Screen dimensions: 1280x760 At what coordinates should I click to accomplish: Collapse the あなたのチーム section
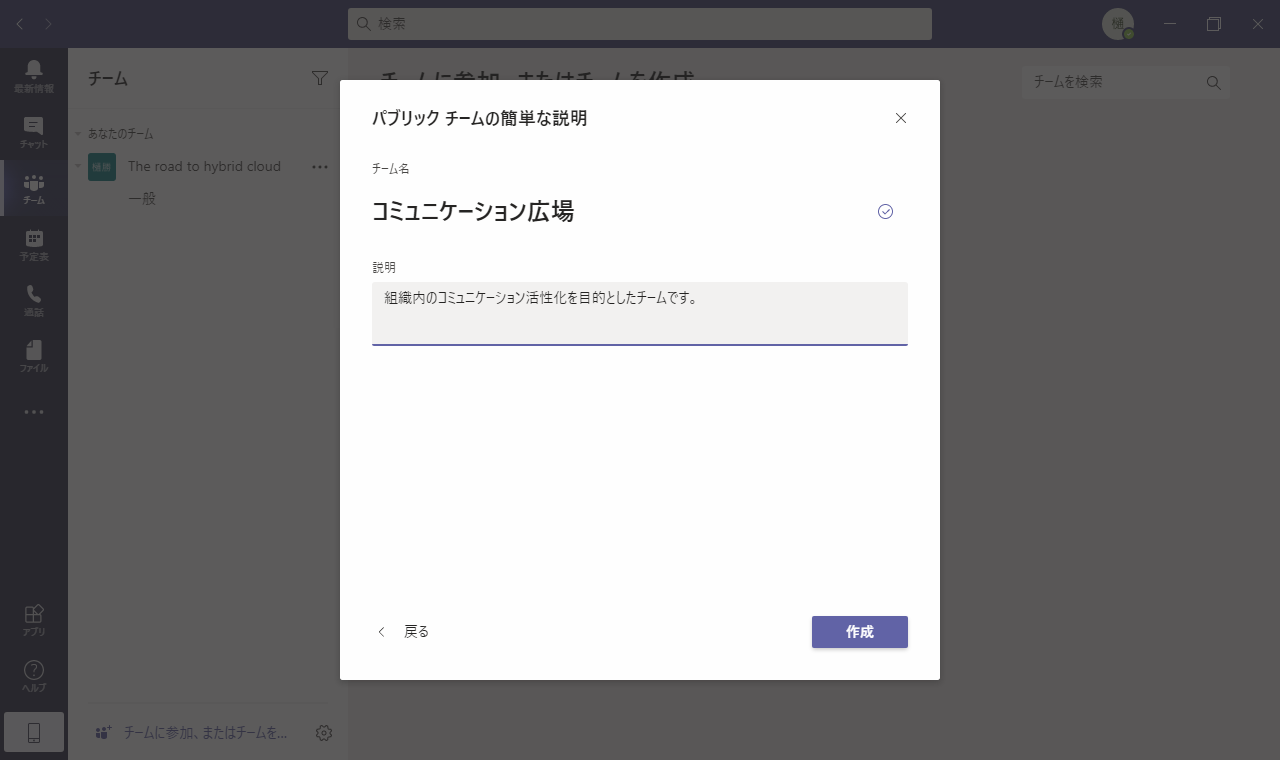point(78,134)
